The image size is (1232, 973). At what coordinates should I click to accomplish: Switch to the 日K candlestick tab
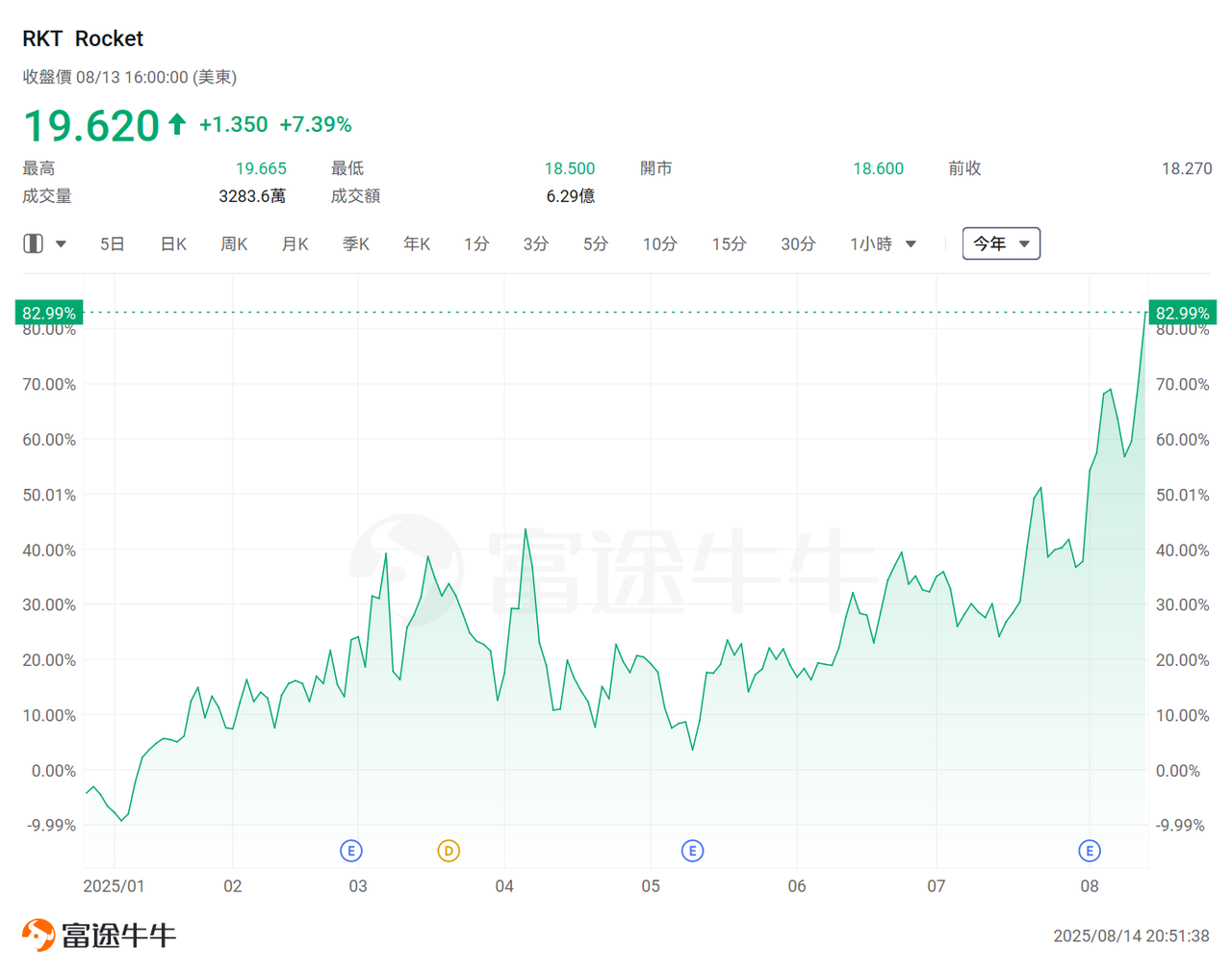pos(172,243)
